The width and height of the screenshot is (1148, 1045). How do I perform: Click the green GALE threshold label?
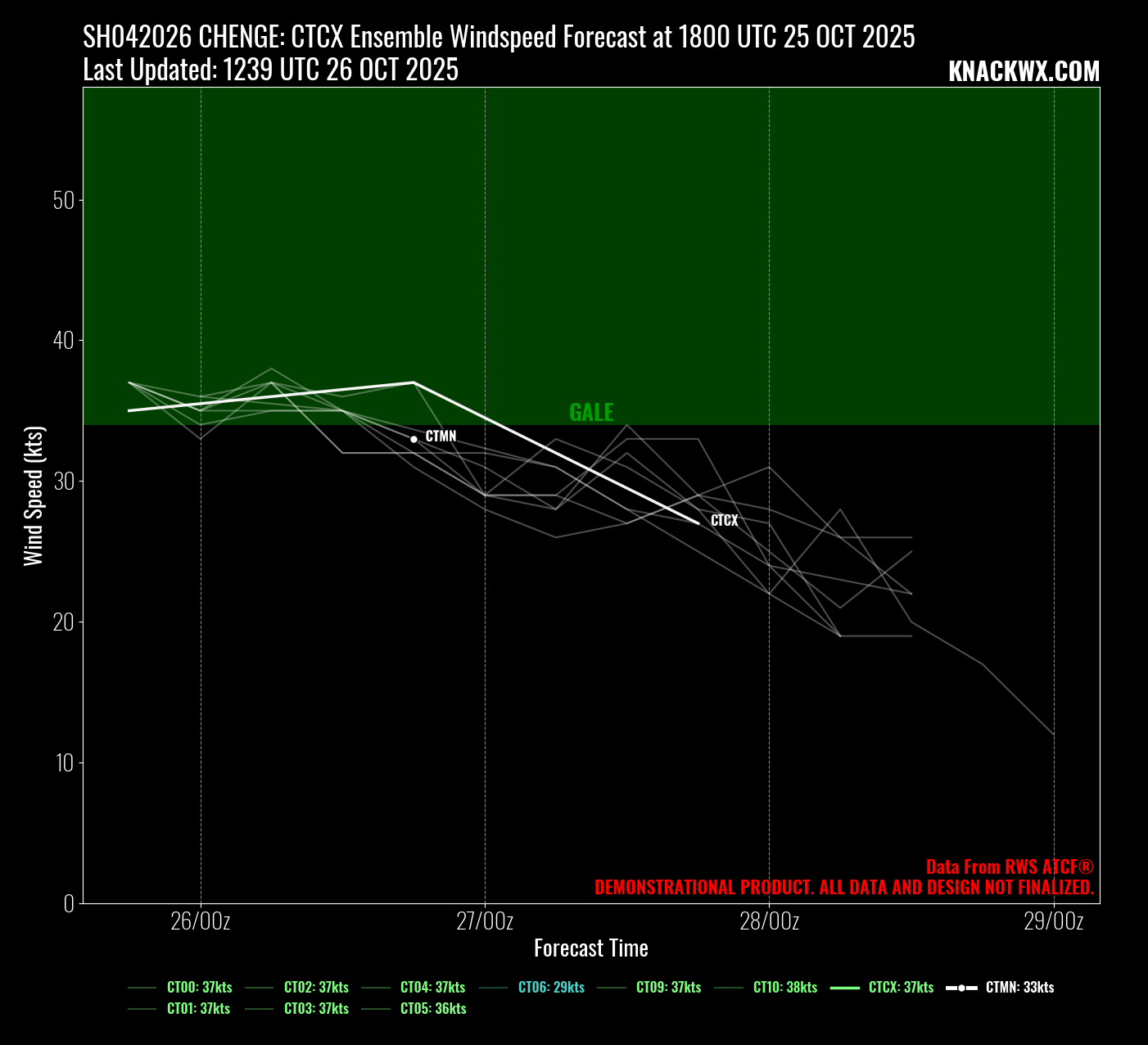[591, 413]
